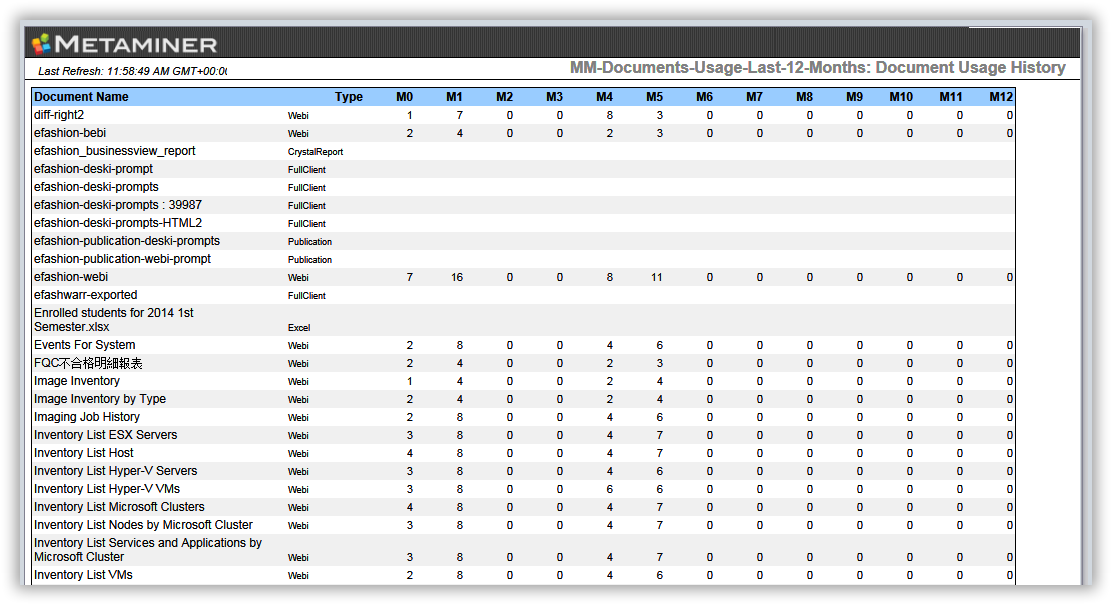Select the efashion-webi document name
1112x605 pixels.
tap(71, 277)
